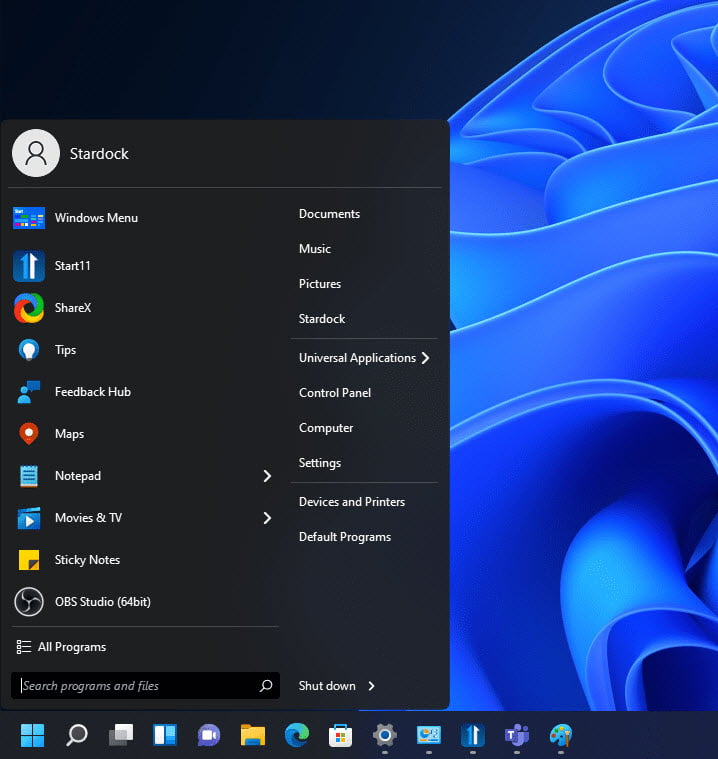Open Computer from the right column

(x=326, y=428)
